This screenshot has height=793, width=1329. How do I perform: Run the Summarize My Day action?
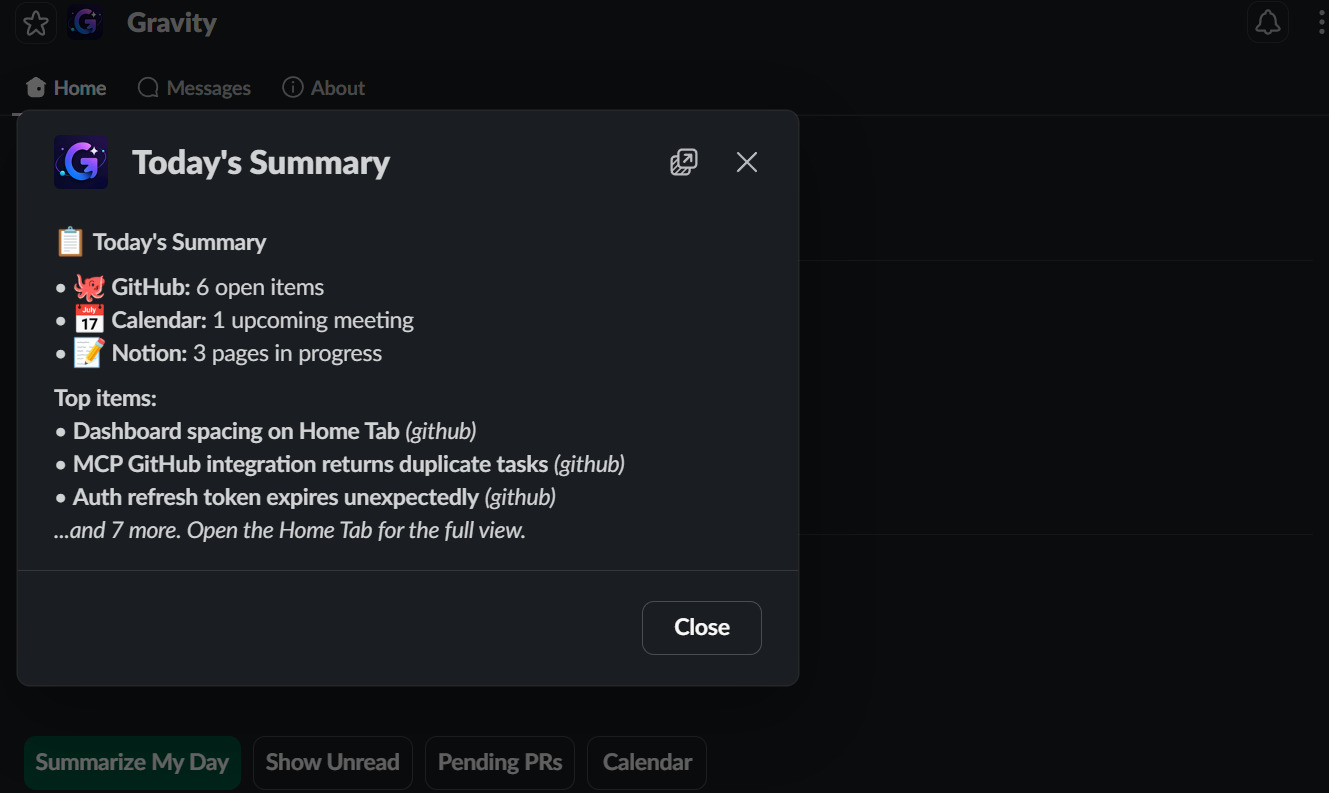pos(132,763)
